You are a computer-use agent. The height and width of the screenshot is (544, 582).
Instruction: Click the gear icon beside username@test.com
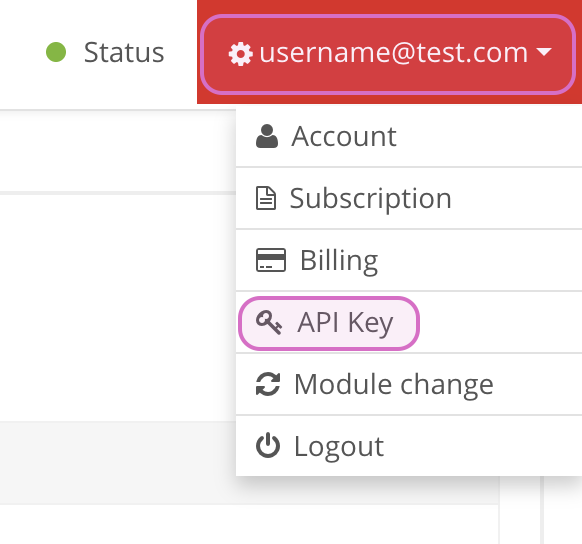241,54
